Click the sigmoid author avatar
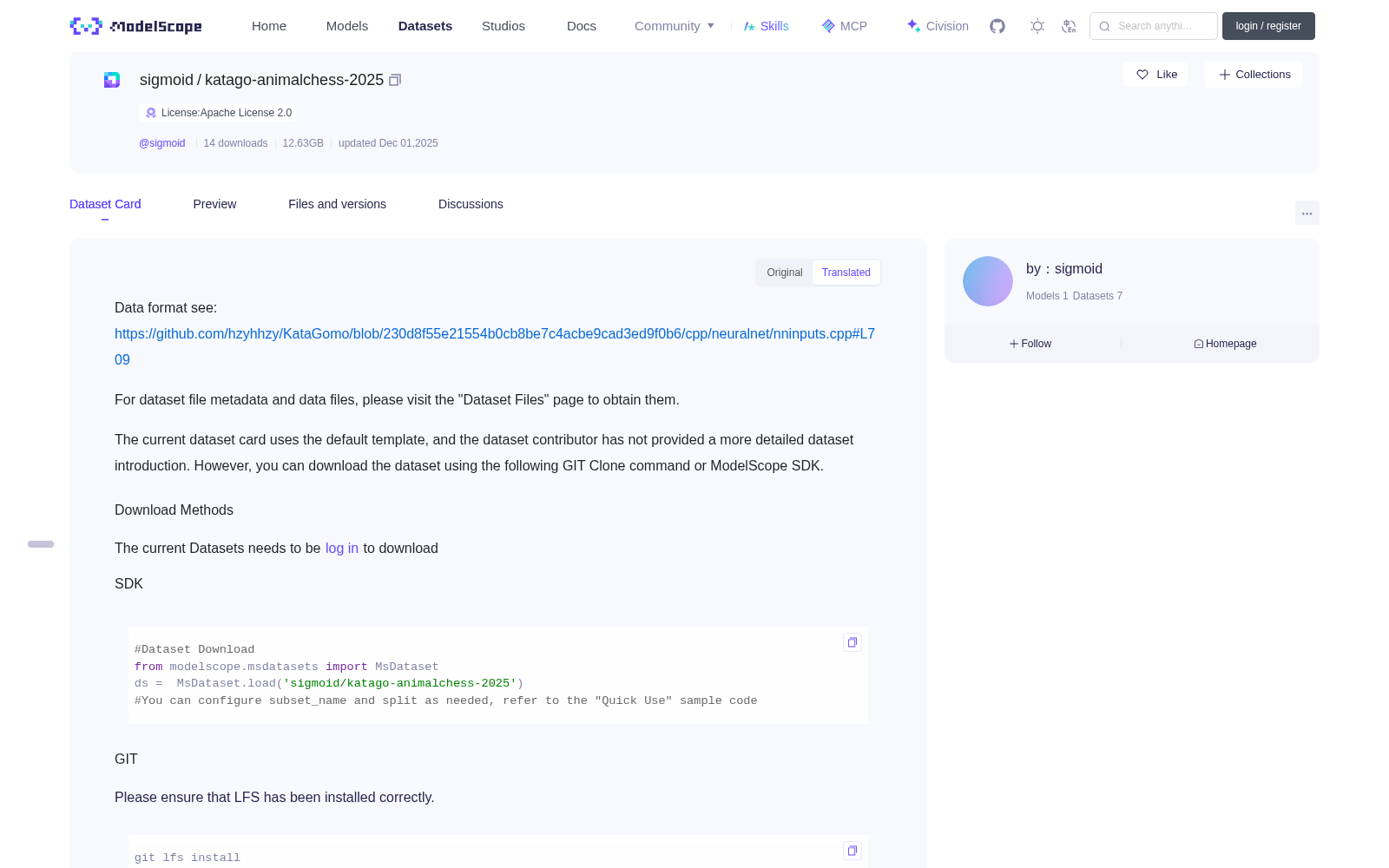This screenshot has height=868, width=1389. point(988,281)
